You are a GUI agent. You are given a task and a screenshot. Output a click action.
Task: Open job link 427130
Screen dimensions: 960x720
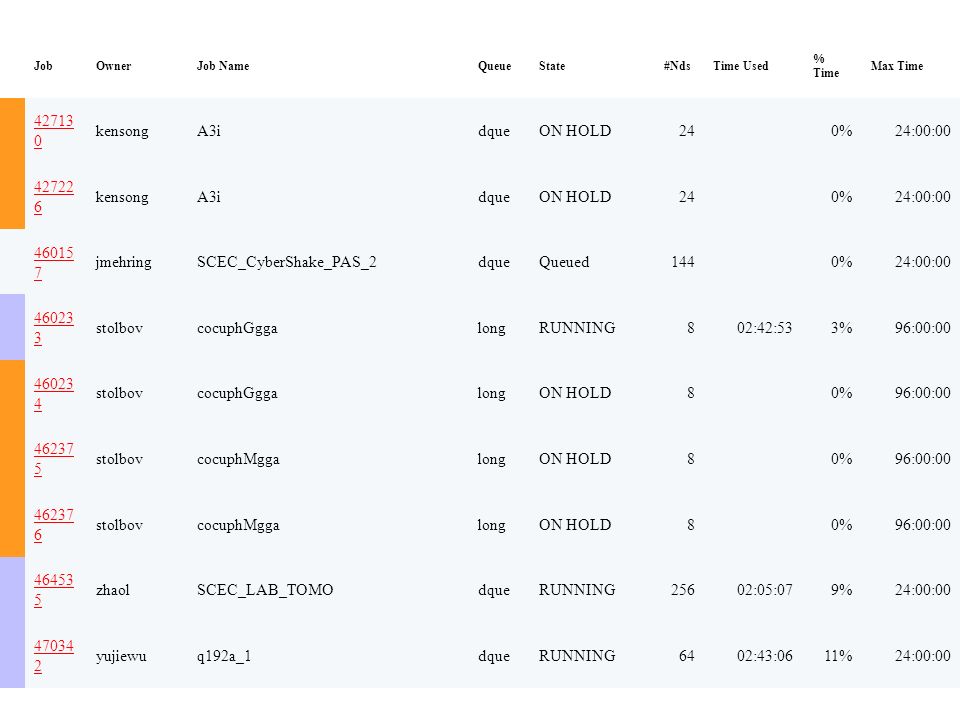[53, 131]
